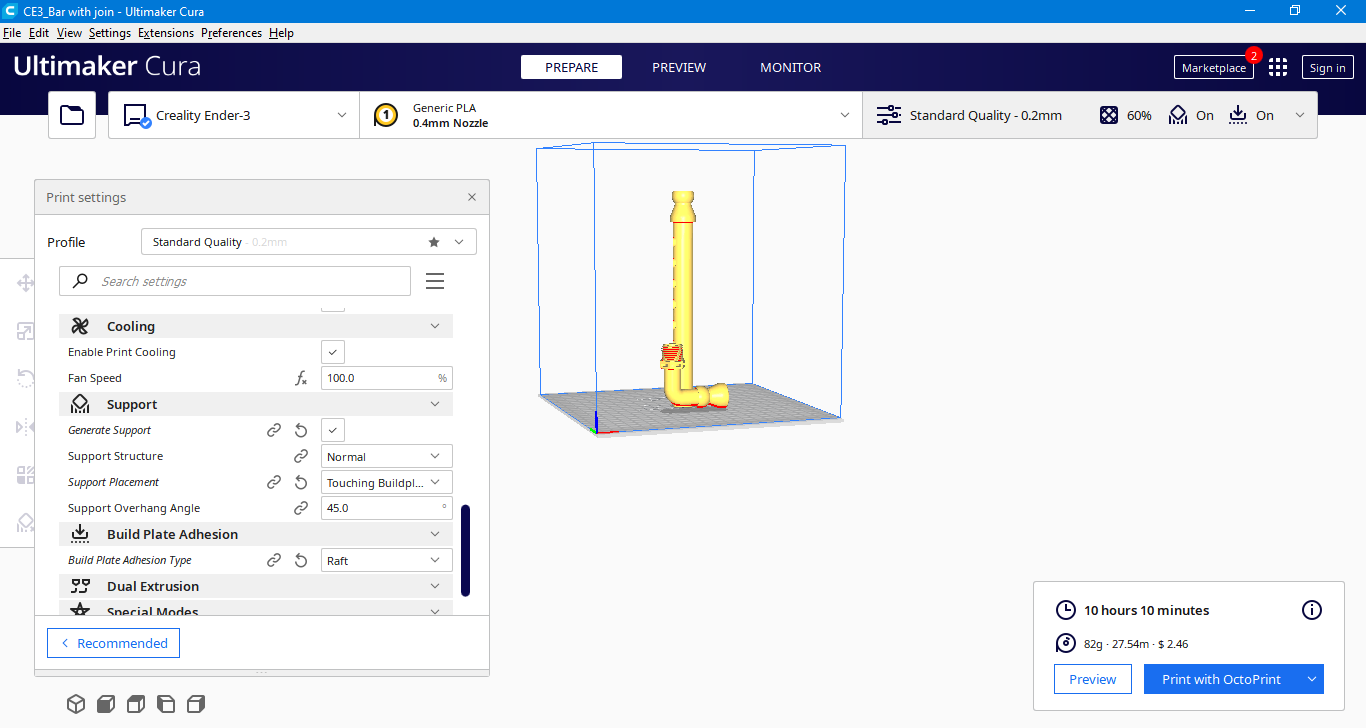Close the Print settings panel
The image size is (1366, 728).
472,197
